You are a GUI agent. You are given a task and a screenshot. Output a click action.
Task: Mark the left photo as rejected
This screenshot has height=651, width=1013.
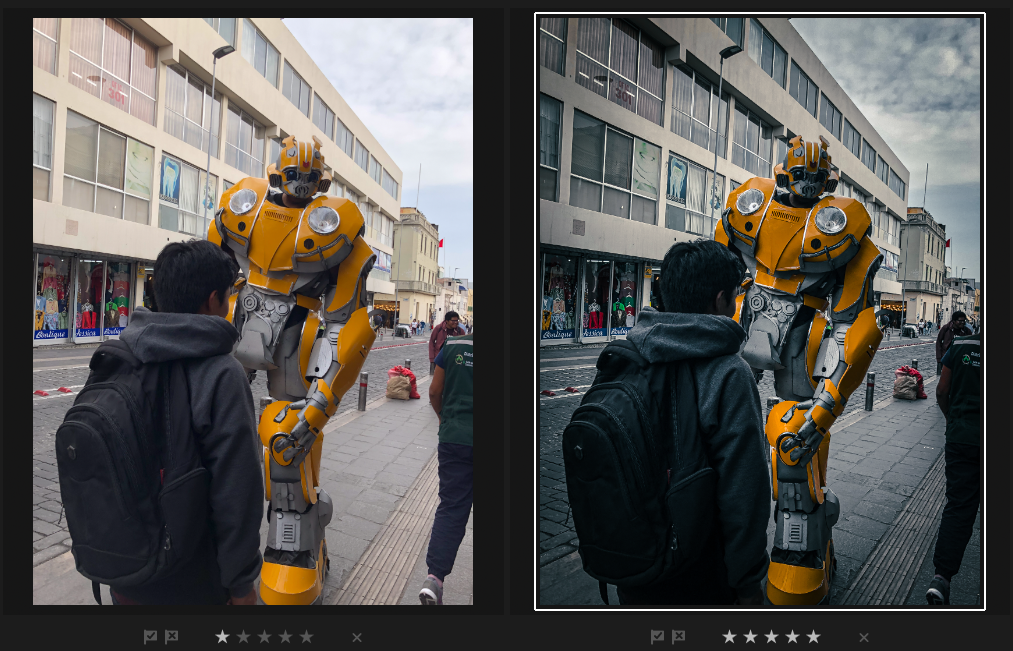[x=171, y=637]
